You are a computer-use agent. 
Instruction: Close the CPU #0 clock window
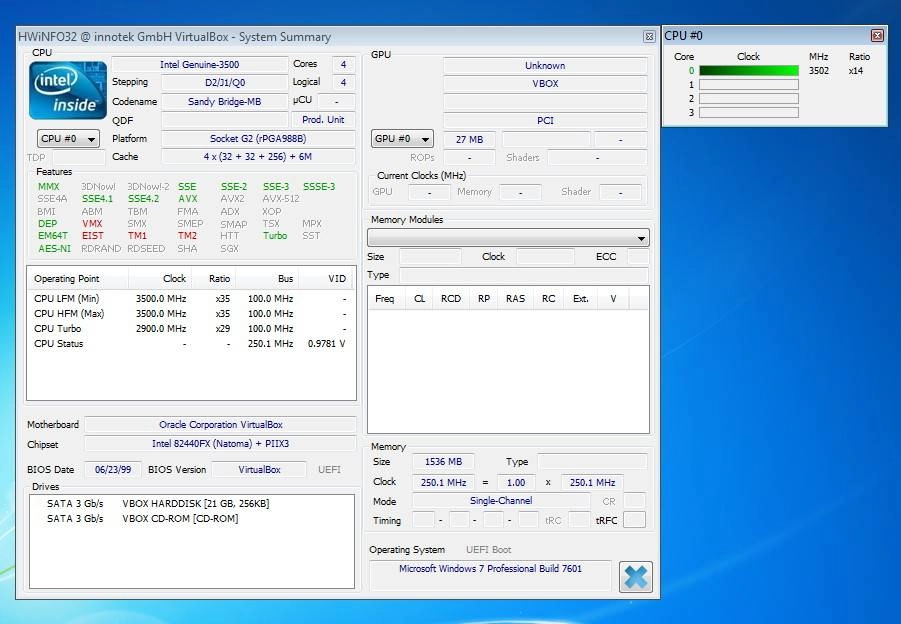877,36
